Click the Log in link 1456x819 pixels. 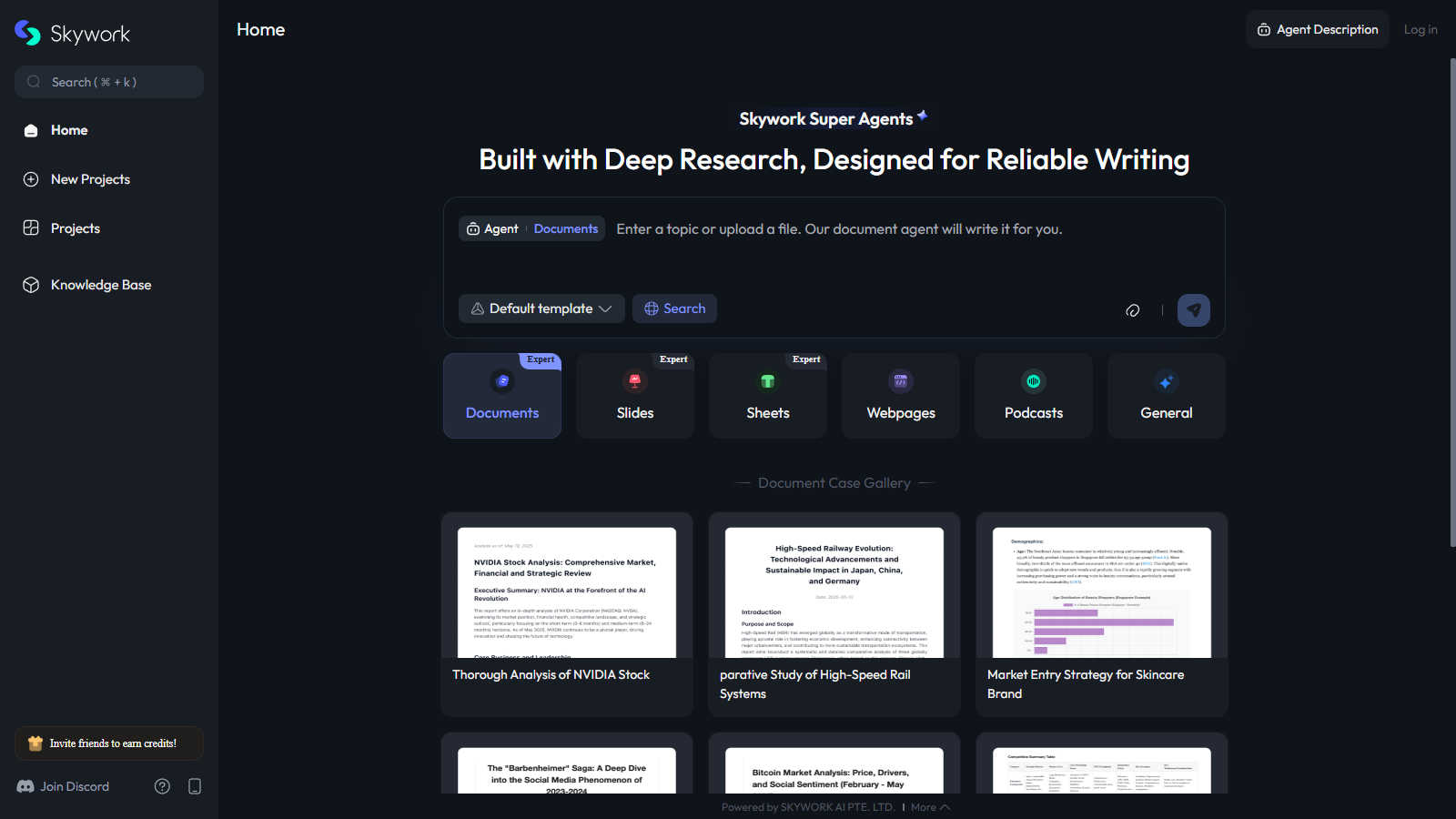pyautogui.click(x=1421, y=29)
